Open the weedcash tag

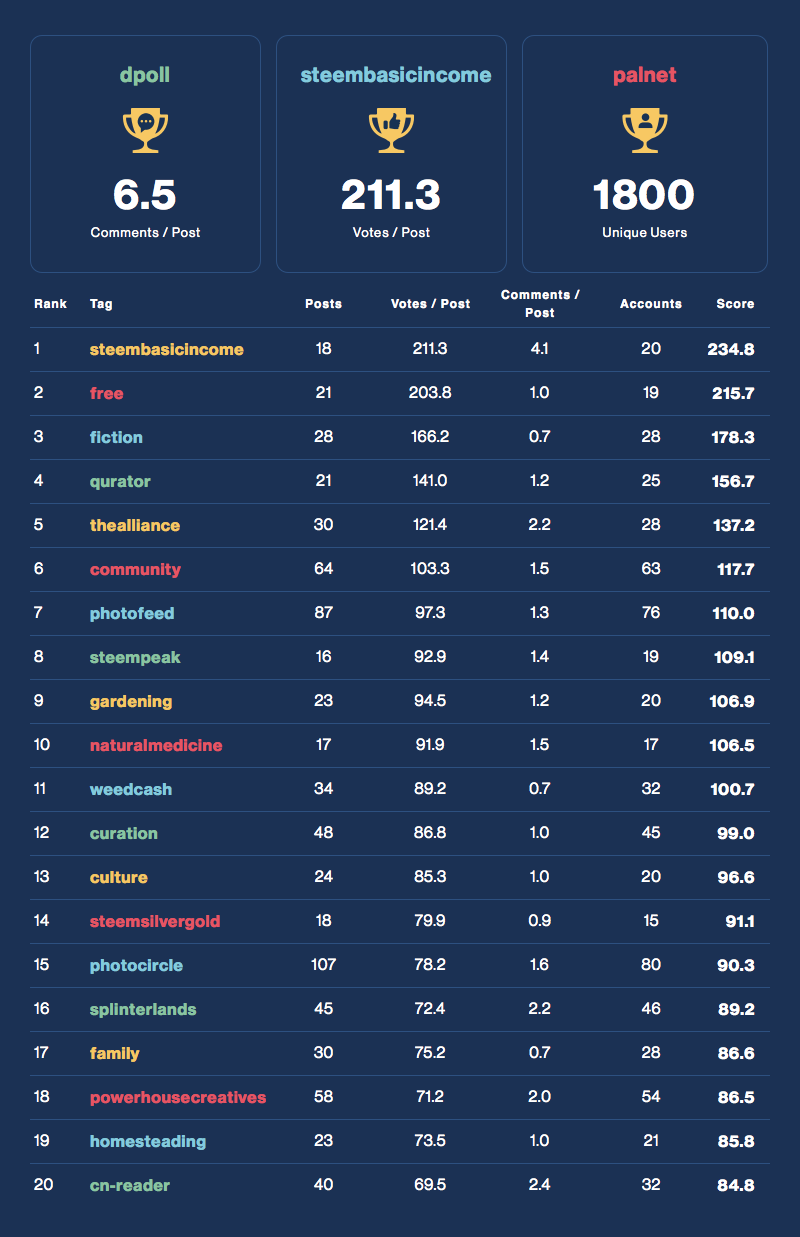131,789
